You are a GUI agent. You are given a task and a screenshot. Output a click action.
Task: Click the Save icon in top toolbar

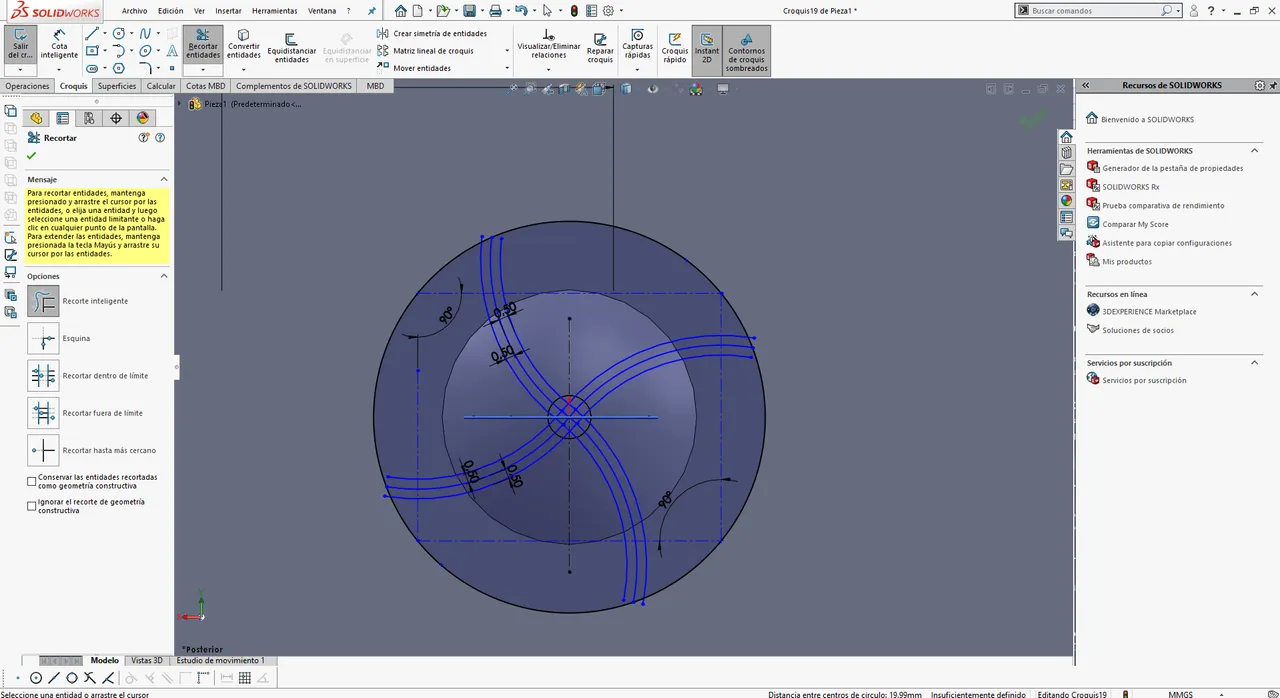(469, 11)
